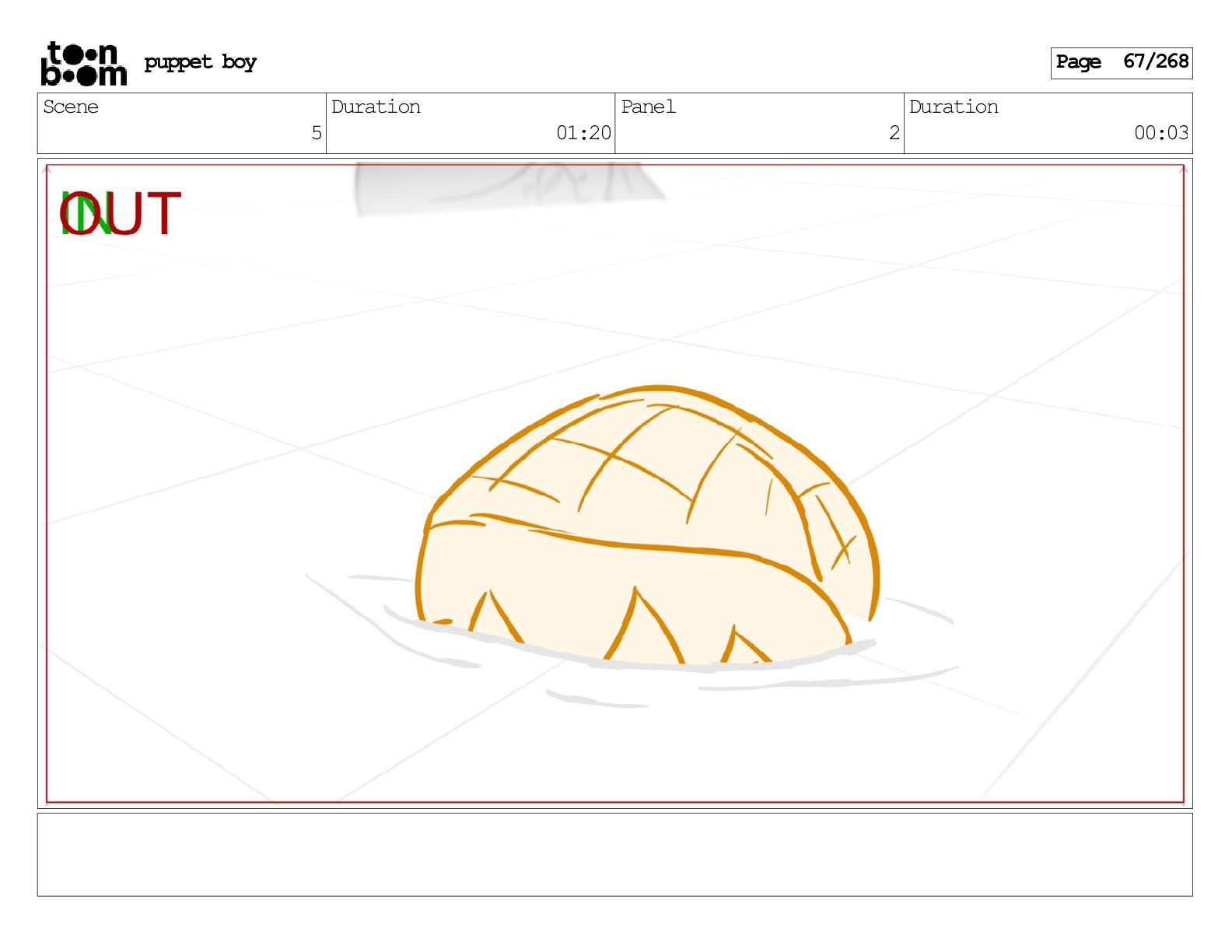The image size is (1232, 952).
Task: Click the empty notes box below panel
Action: (614, 855)
